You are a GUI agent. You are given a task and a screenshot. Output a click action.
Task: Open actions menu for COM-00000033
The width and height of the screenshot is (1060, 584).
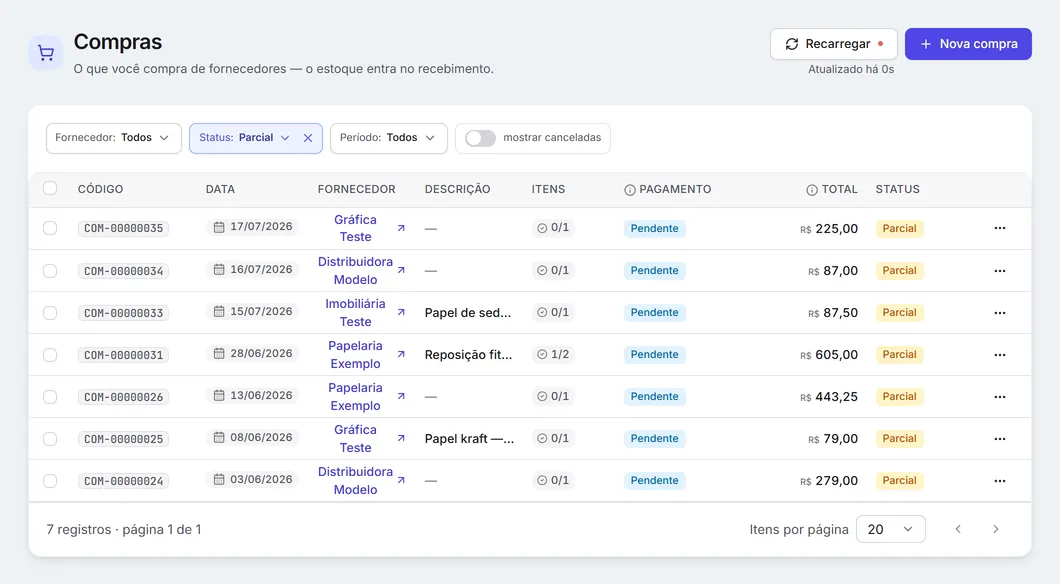tap(1000, 312)
